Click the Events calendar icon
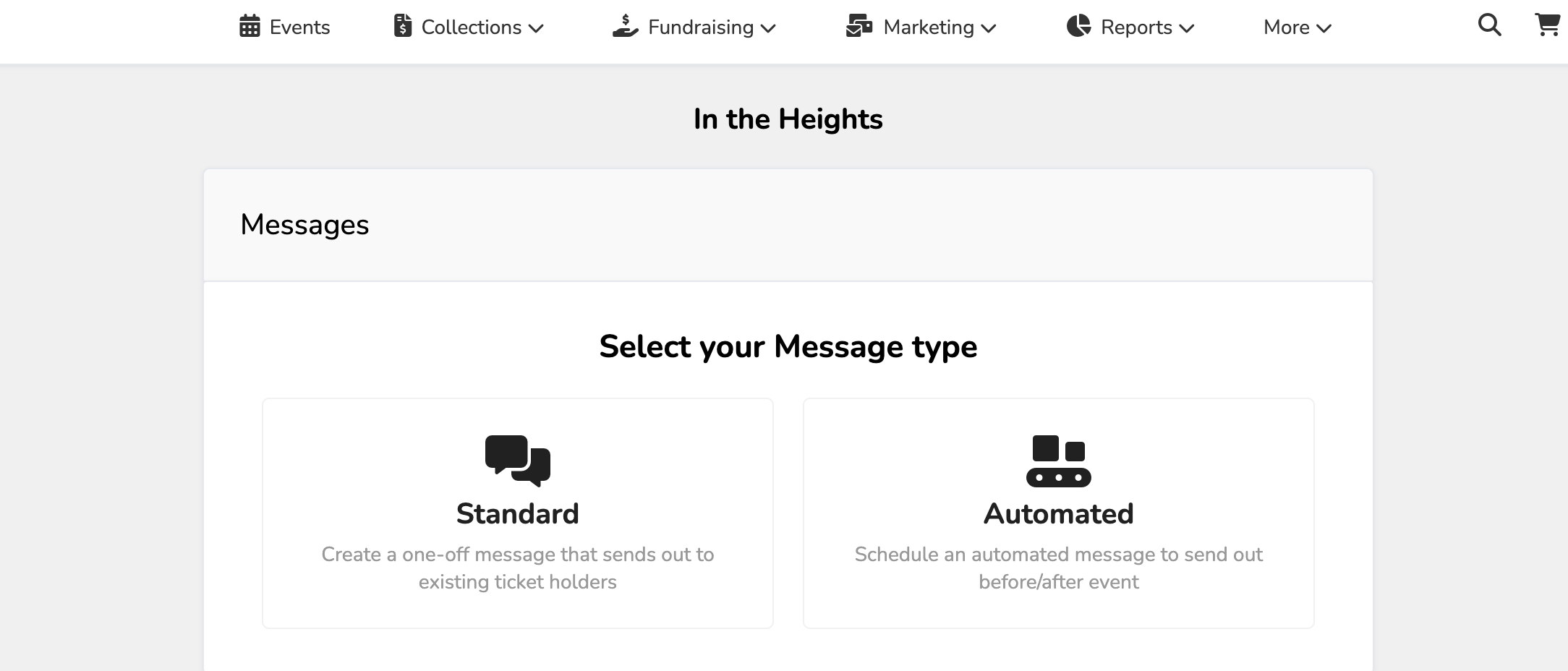Screen dimensions: 1568x671 (x=249, y=26)
